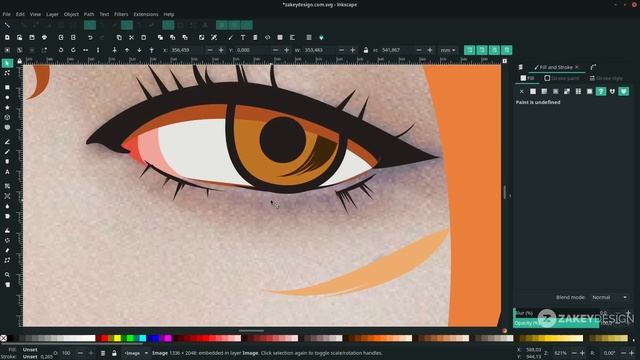This screenshot has height=360, width=640.
Task: Increase the Y position value
Action: (x=287, y=50)
